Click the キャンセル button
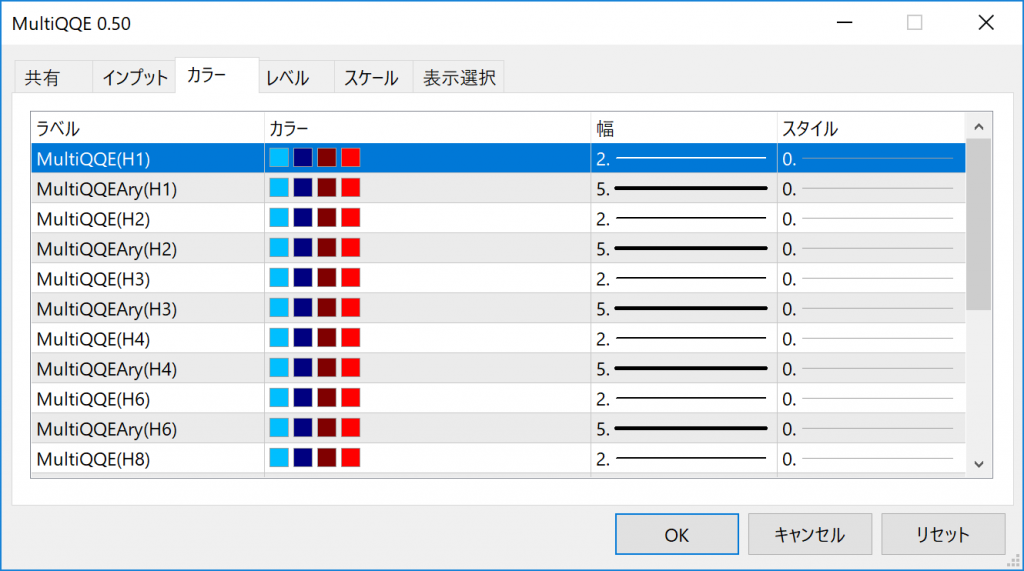Image resolution: width=1024 pixels, height=571 pixels. coord(809,534)
